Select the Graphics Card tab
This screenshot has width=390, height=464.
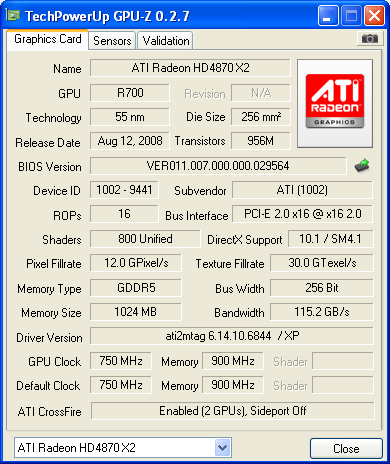48,39
